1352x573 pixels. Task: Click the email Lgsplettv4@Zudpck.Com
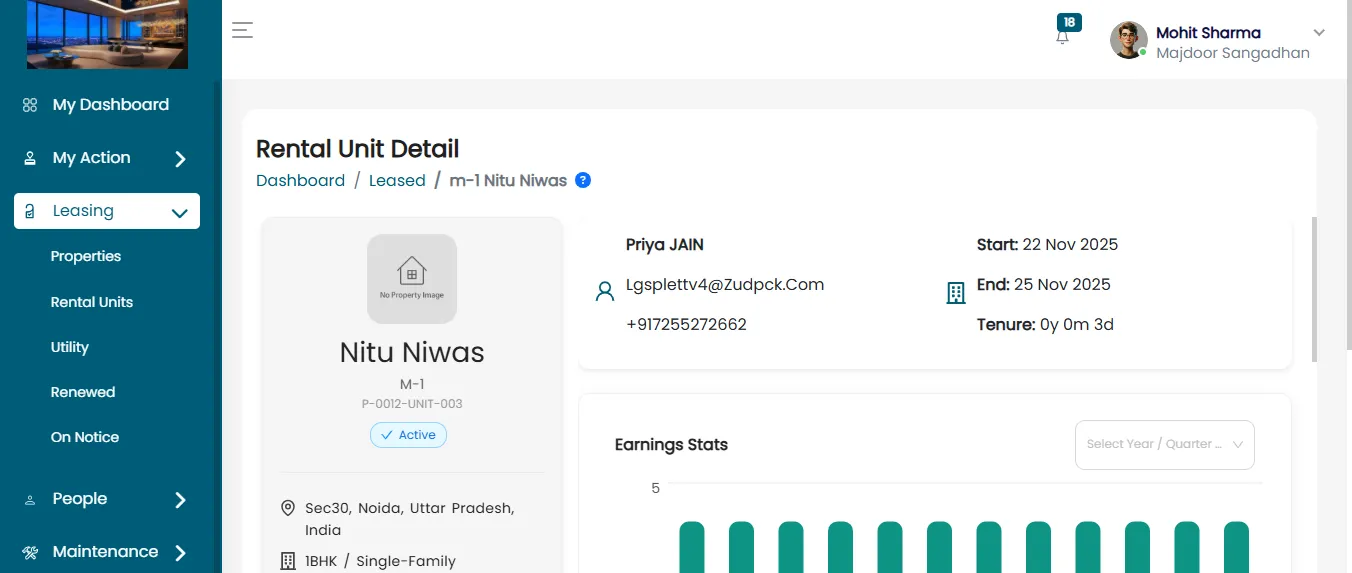(x=725, y=285)
